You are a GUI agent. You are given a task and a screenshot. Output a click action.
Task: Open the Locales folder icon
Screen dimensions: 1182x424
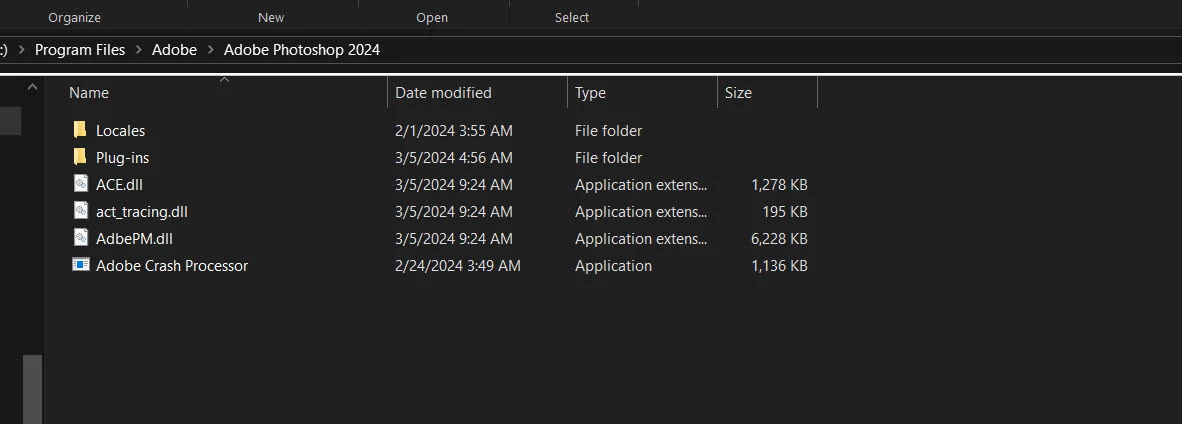(80, 130)
